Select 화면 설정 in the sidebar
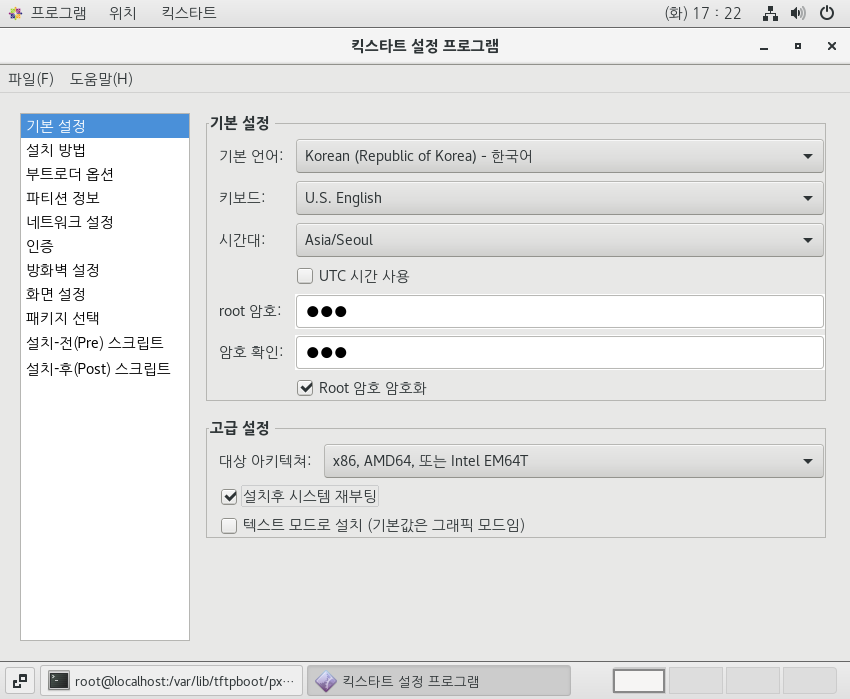 105,294
